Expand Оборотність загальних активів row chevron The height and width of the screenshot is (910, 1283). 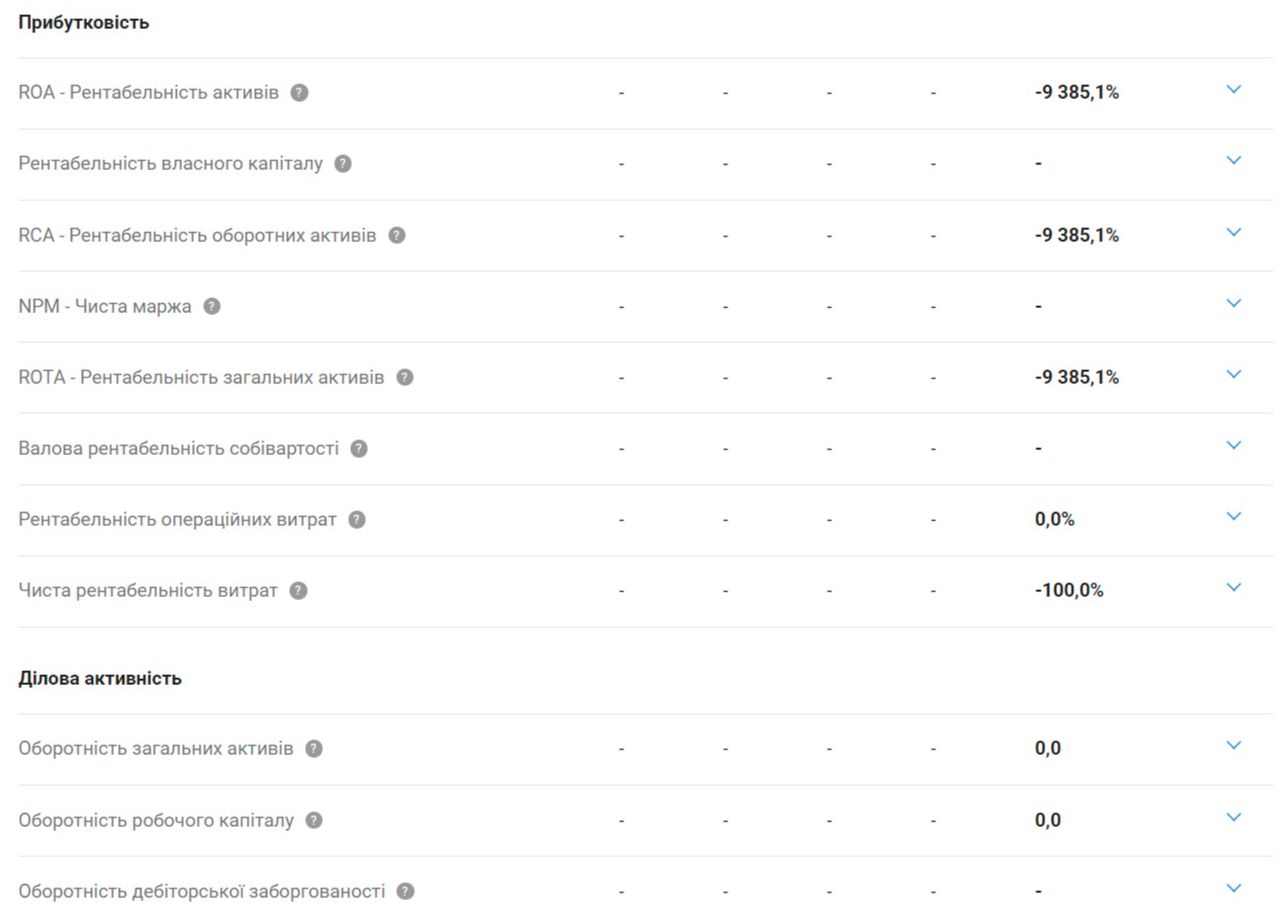point(1233,746)
